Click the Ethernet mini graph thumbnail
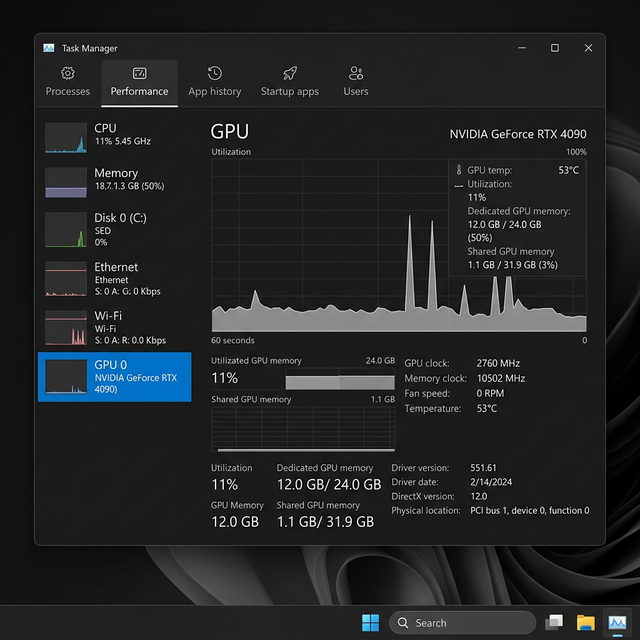The width and height of the screenshot is (640, 640). click(x=66, y=279)
